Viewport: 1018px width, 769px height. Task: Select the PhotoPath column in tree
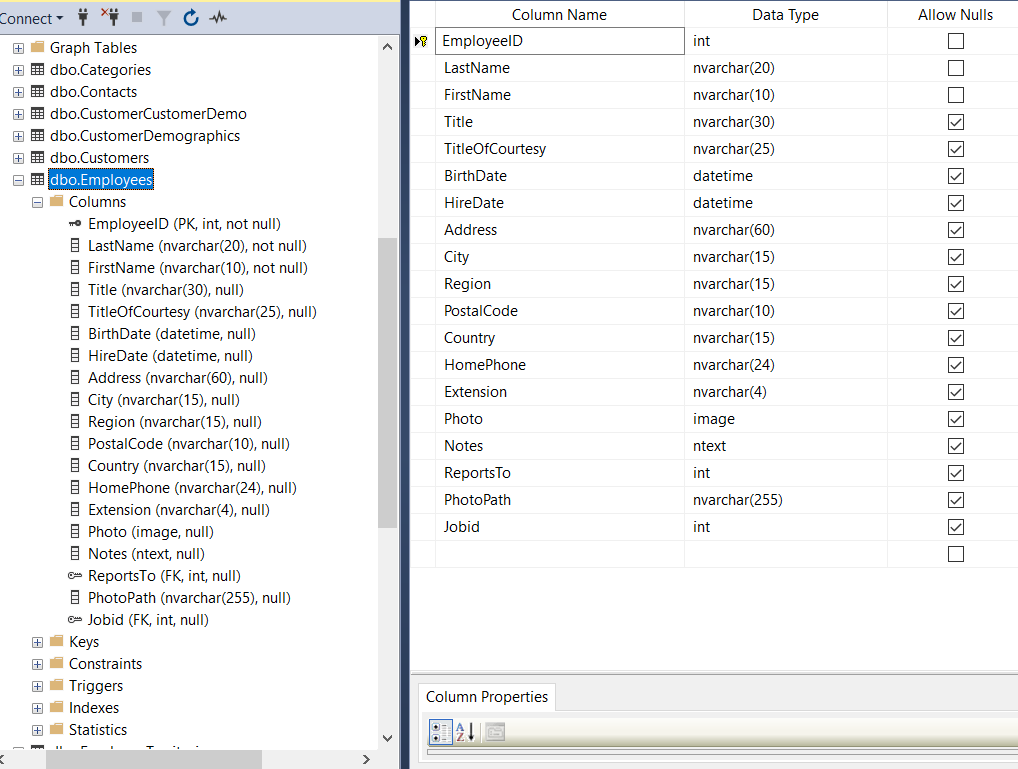pyautogui.click(x=189, y=598)
